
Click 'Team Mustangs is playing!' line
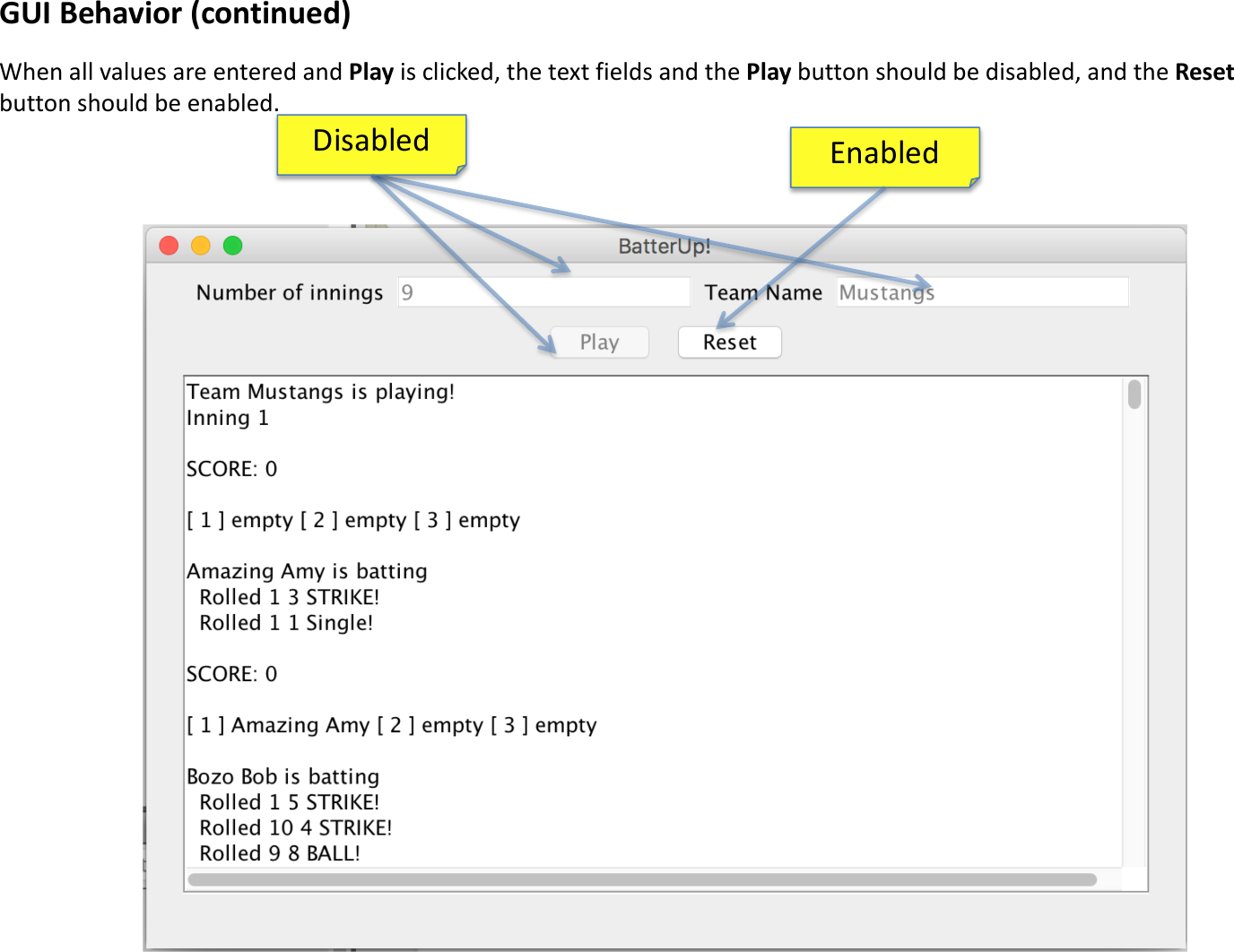(321, 392)
